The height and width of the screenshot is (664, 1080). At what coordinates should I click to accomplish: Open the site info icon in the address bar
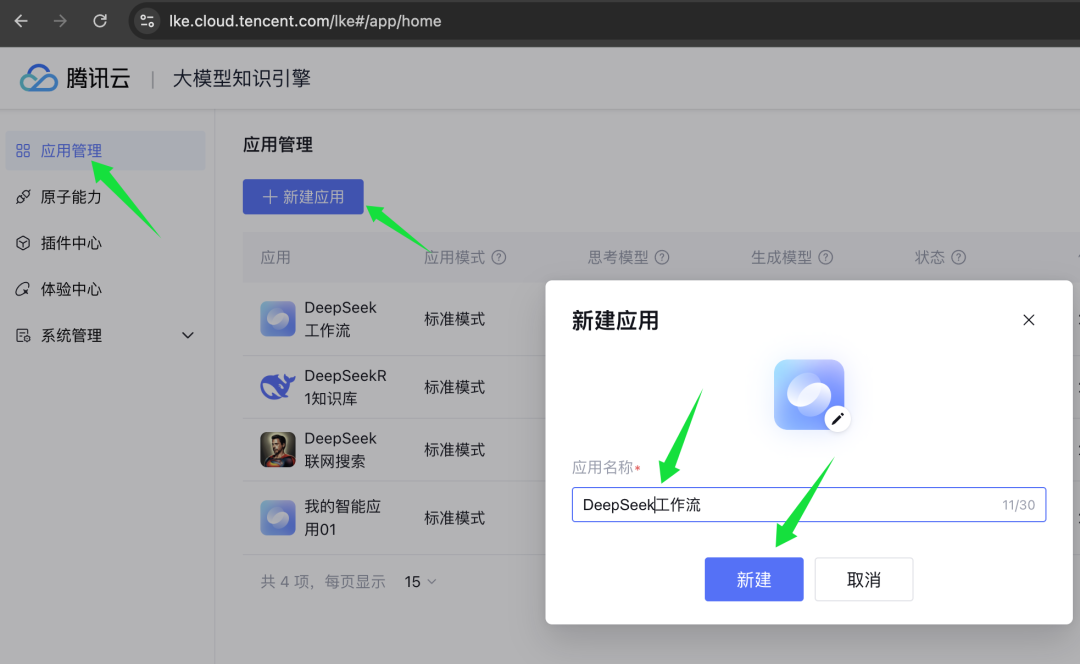point(147,21)
